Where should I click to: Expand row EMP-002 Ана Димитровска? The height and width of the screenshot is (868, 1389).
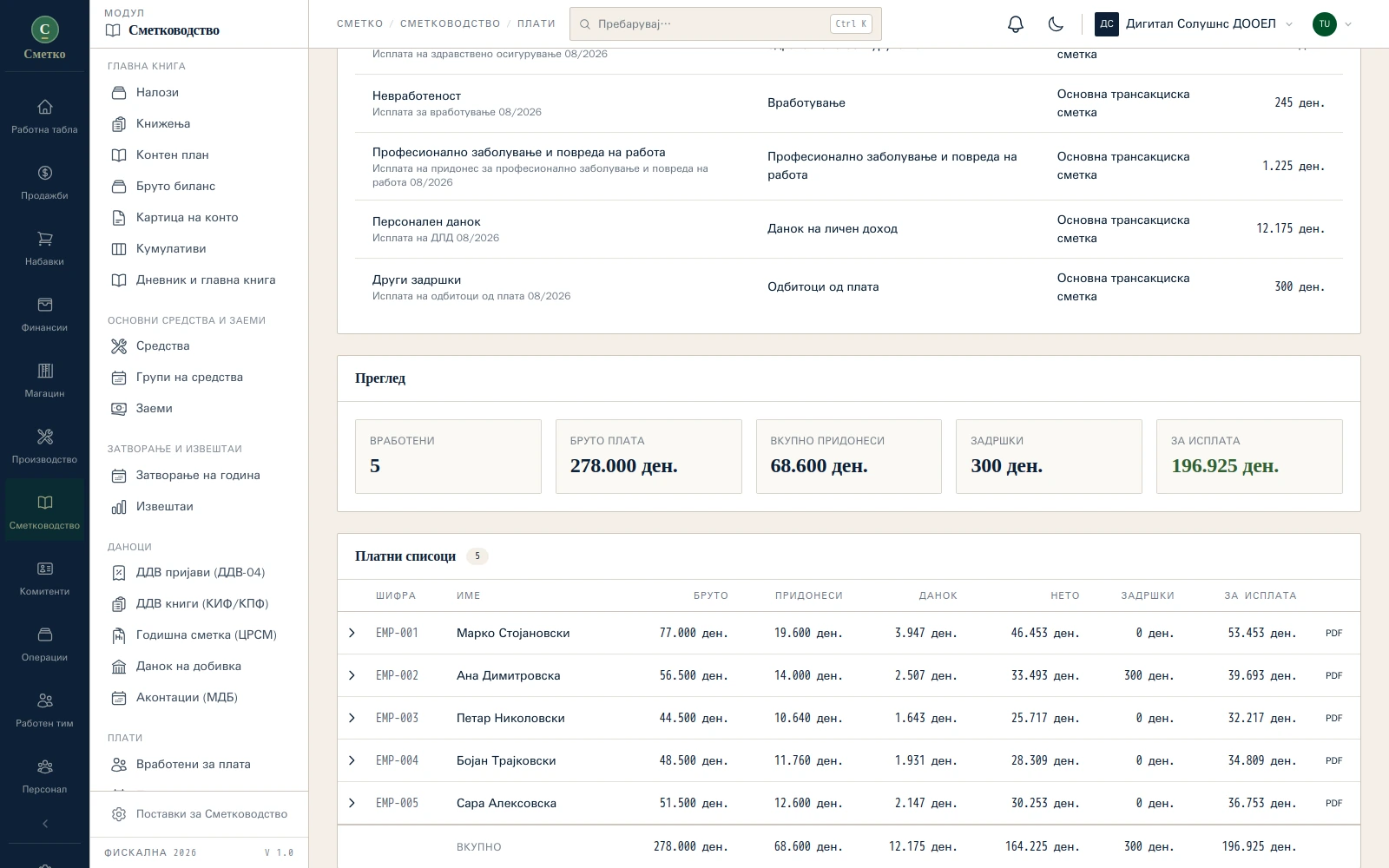[x=352, y=675]
